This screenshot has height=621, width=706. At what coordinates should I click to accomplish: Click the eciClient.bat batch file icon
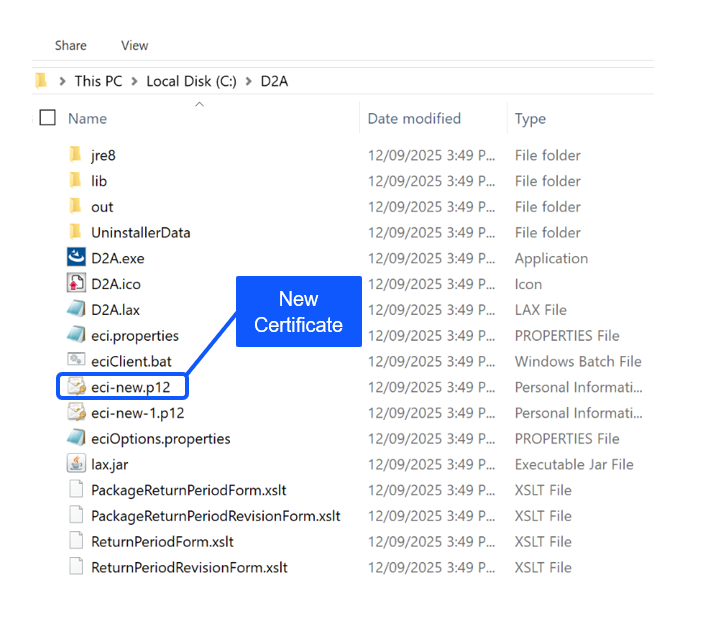[76, 361]
